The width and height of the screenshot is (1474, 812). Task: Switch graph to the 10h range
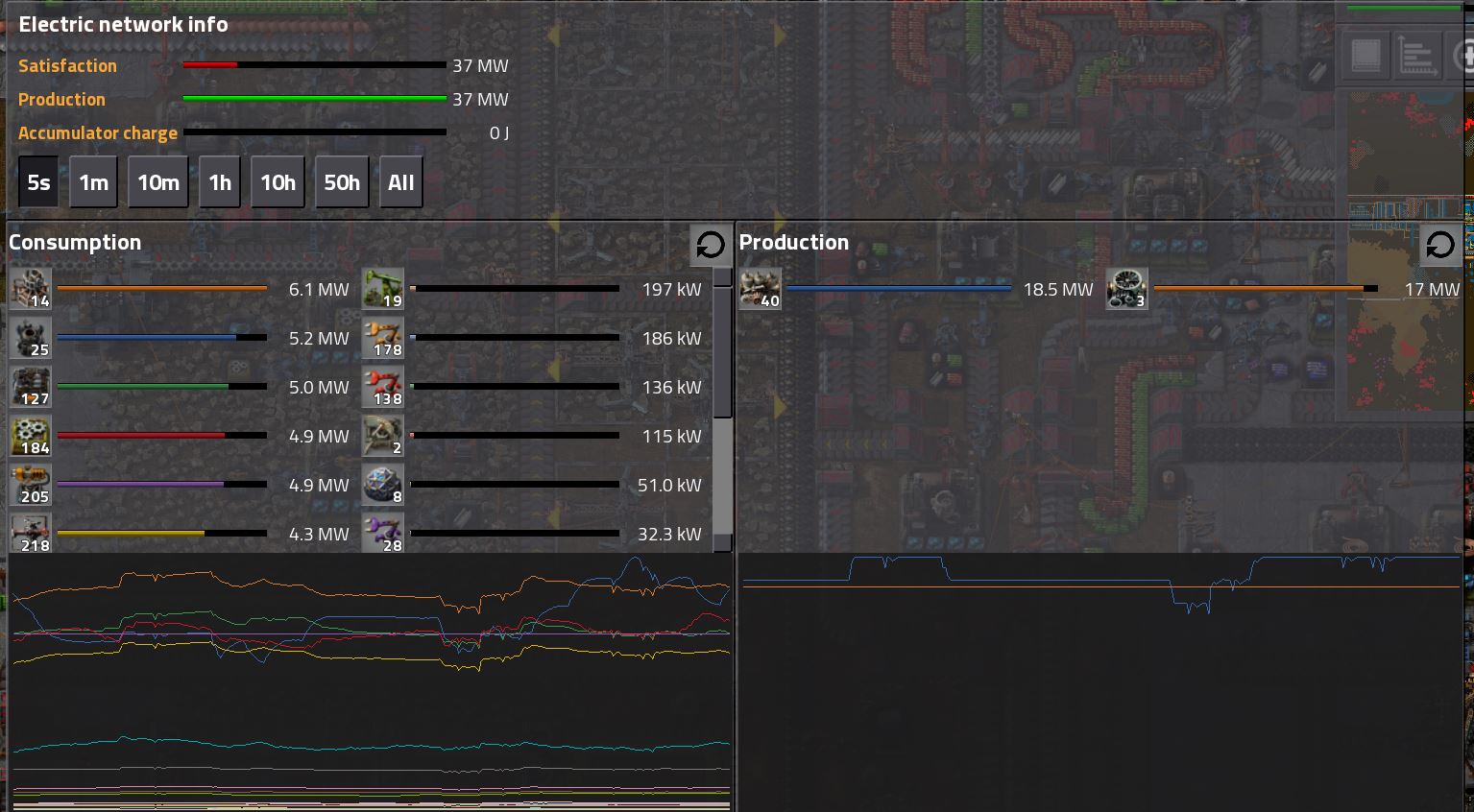coord(278,182)
